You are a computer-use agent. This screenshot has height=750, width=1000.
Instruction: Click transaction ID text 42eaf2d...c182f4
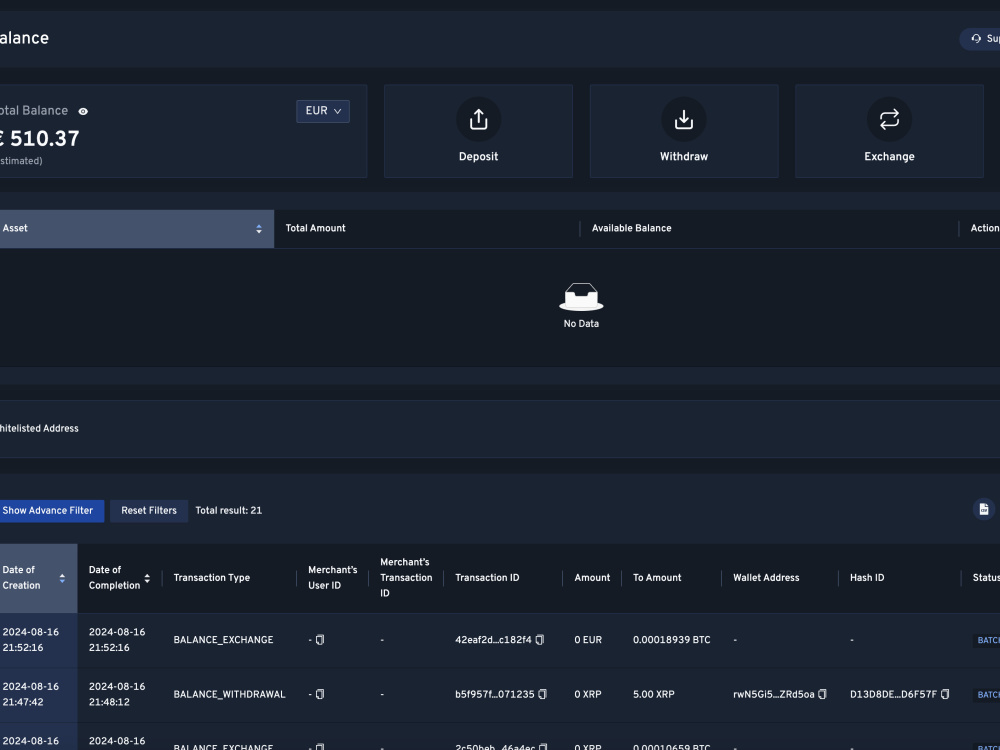point(493,640)
